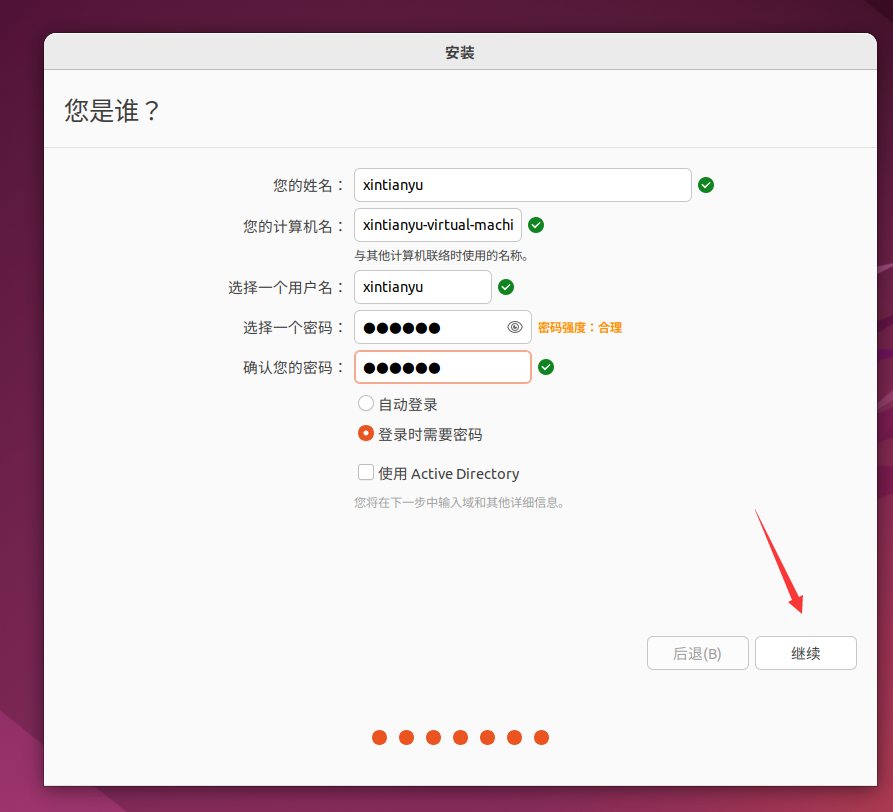
Task: Click the green checkmark beside the computer name field
Action: 536,225
